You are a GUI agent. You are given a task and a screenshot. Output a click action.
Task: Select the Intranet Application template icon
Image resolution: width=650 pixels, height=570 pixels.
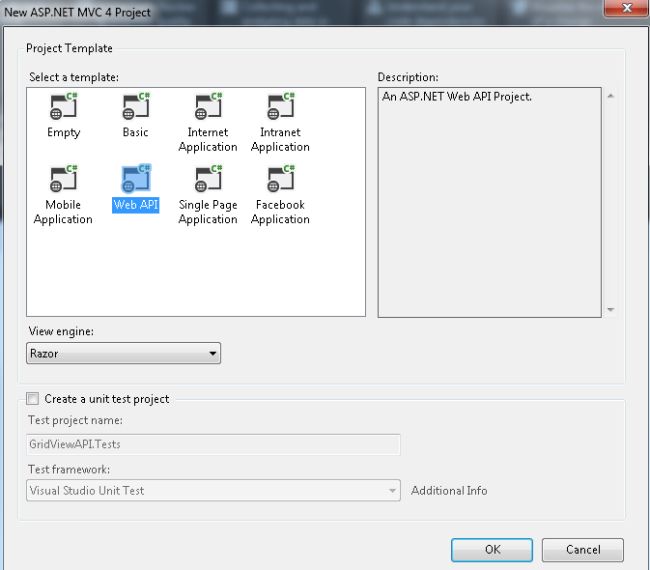pos(281,107)
